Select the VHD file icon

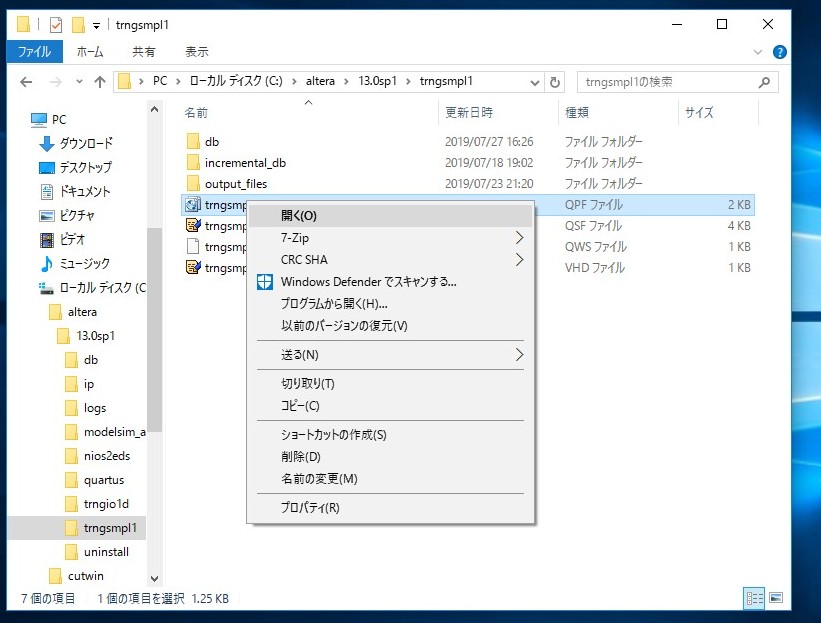click(x=193, y=268)
